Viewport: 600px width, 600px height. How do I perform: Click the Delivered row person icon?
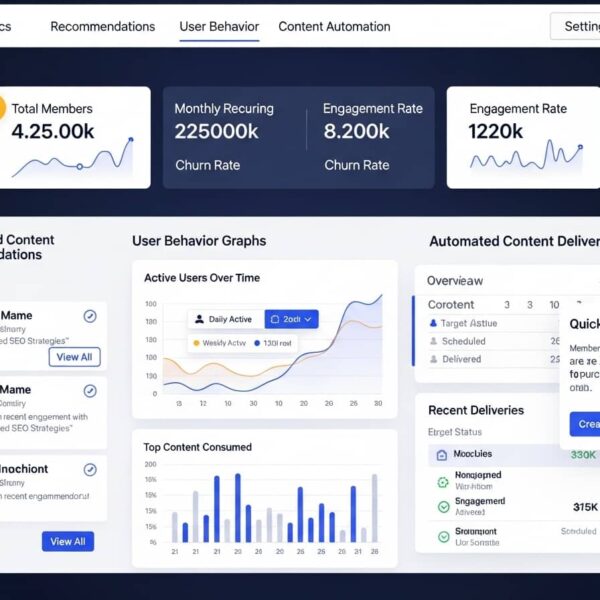coord(434,359)
